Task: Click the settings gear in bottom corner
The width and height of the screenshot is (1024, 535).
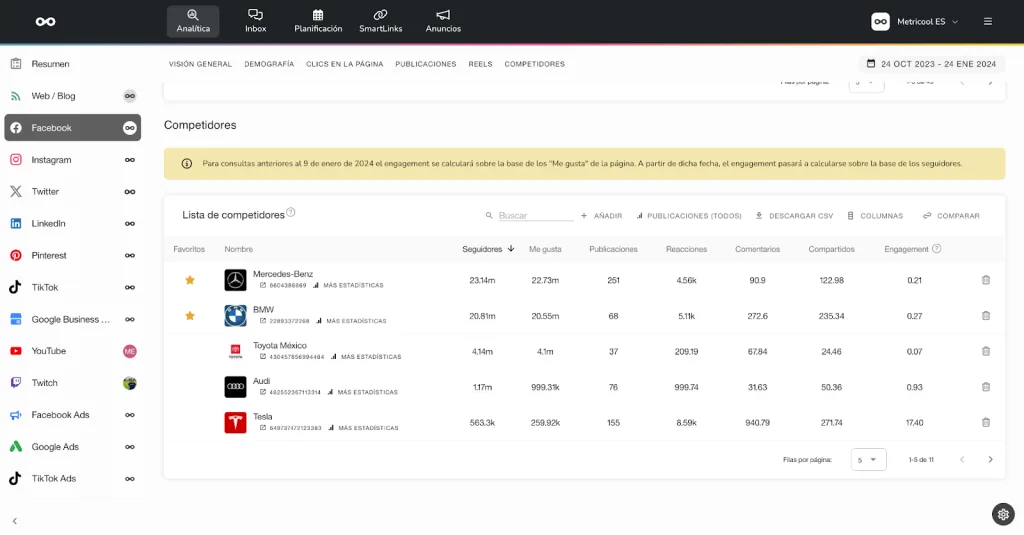Action: [1003, 514]
